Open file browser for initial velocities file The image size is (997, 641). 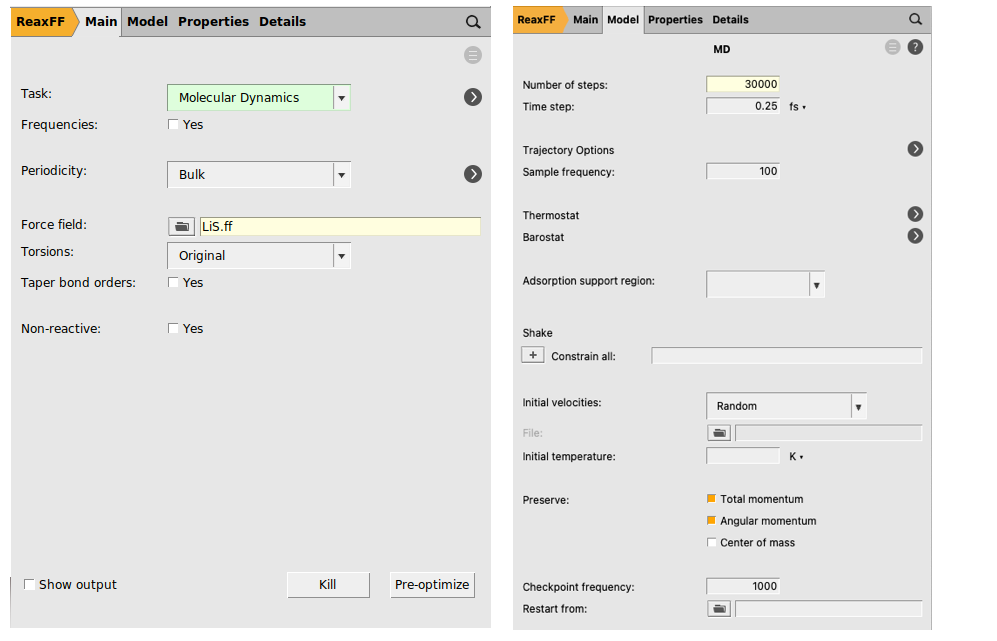point(718,432)
